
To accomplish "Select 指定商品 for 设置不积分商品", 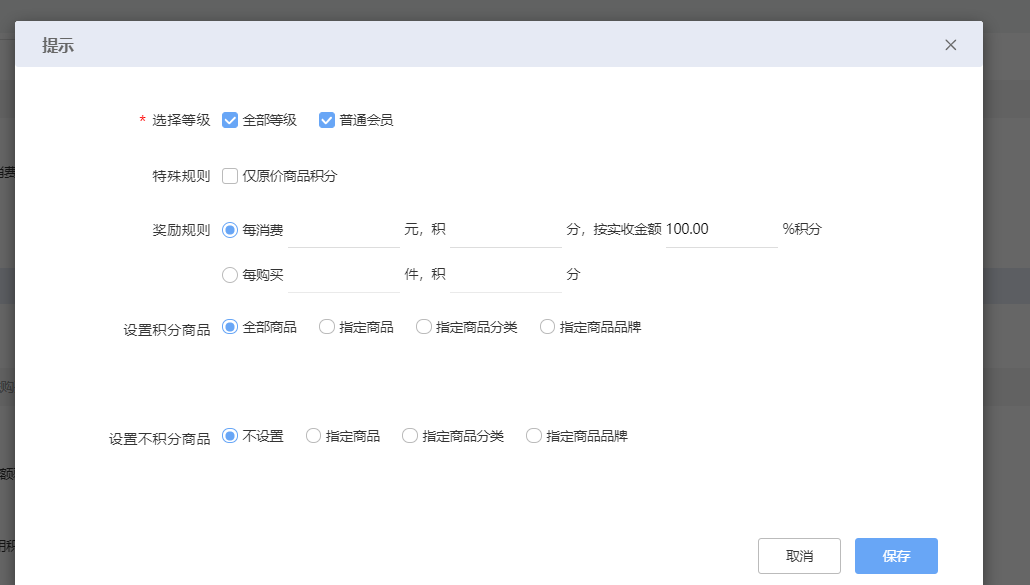I will click(313, 436).
